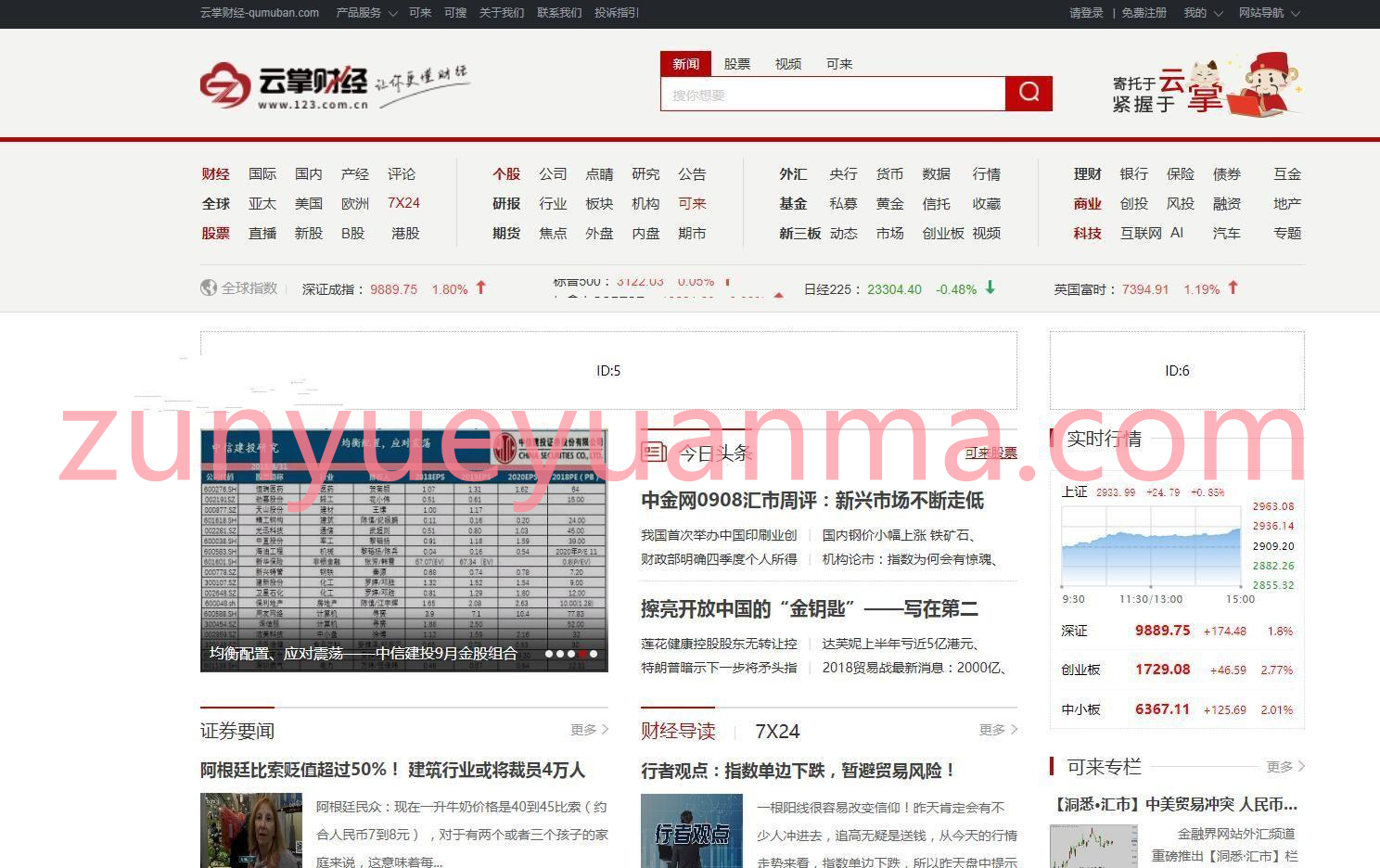Open the 个股 navigation link
The image size is (1380, 868).
[506, 174]
